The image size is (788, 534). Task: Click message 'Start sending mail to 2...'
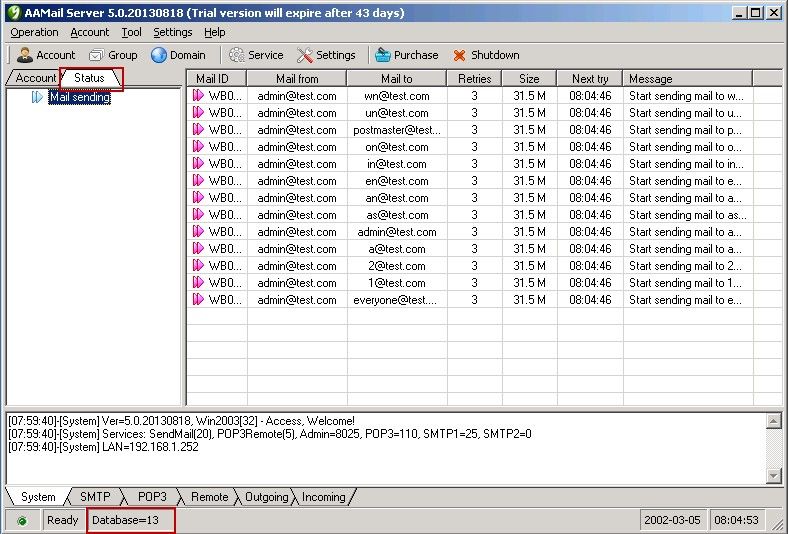685,266
